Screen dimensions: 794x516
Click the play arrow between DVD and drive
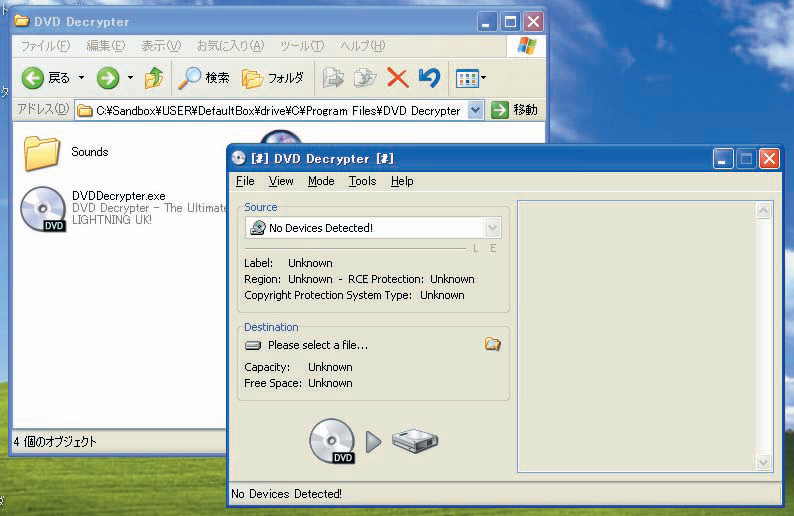coord(374,442)
